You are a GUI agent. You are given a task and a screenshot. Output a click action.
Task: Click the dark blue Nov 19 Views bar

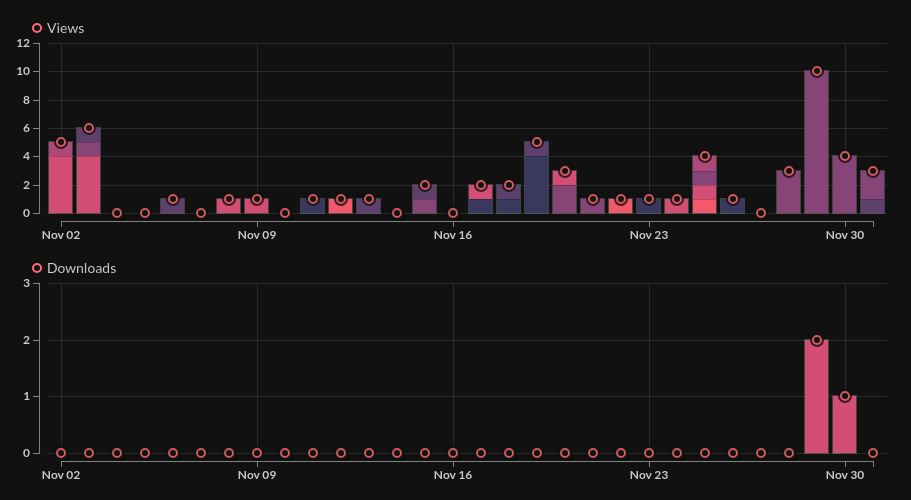click(x=537, y=185)
